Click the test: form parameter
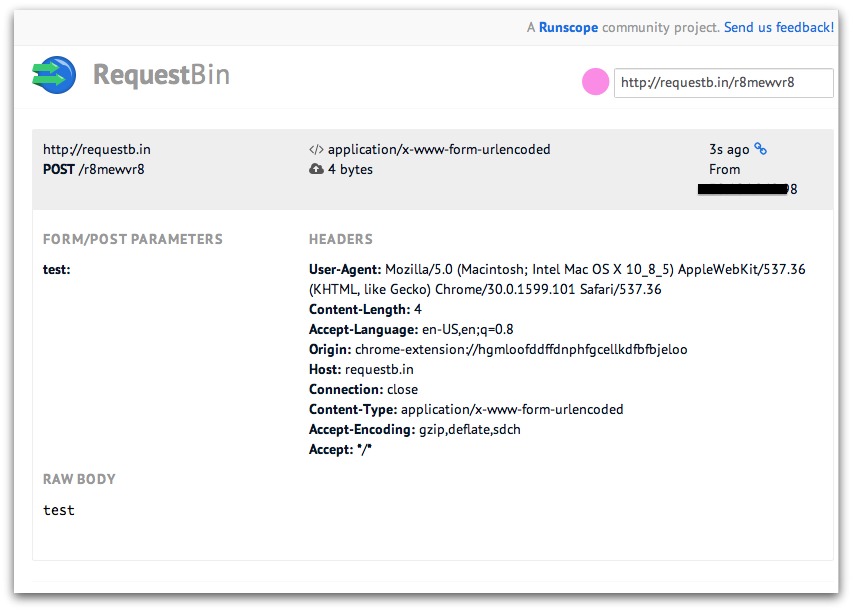The image size is (853, 611). click(57, 269)
